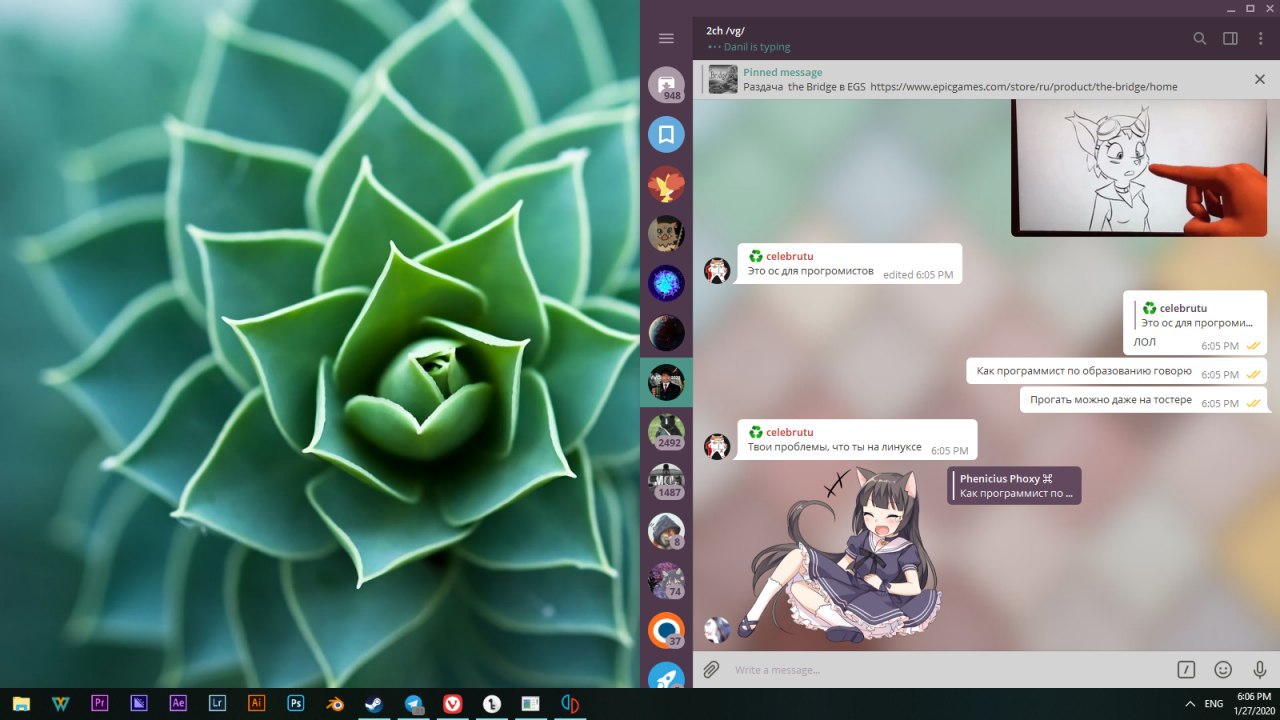The height and width of the screenshot is (720, 1280).
Task: Open the pinned message about the Bridge
Action: [960, 80]
